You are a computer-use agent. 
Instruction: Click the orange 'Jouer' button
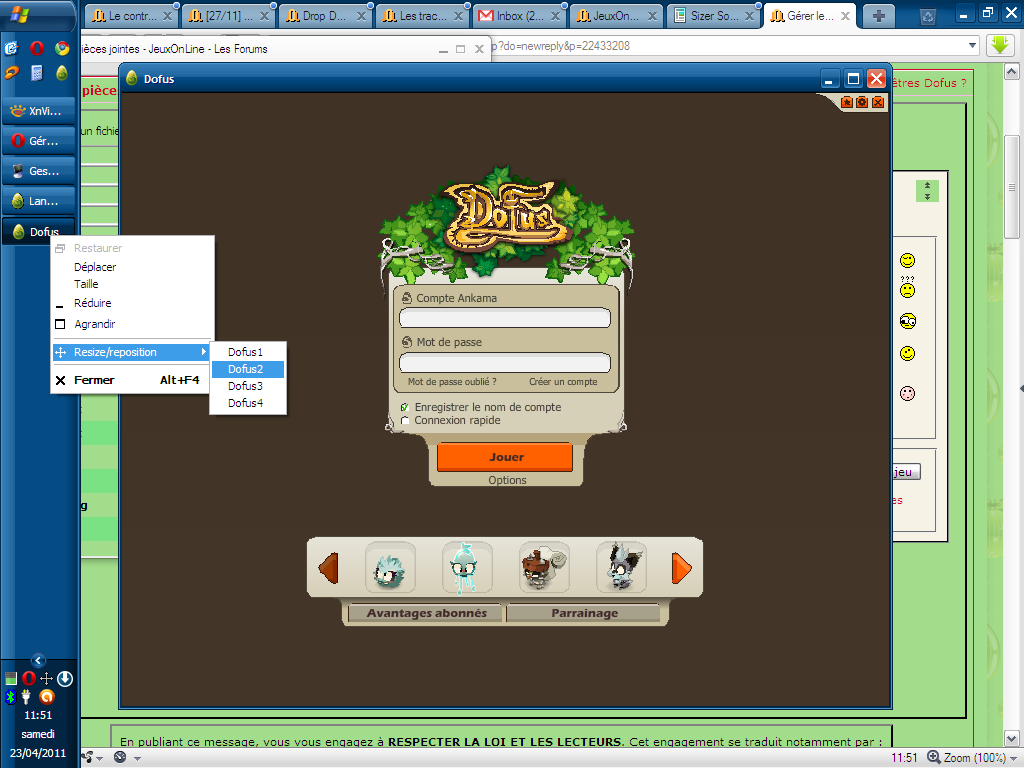(505, 457)
